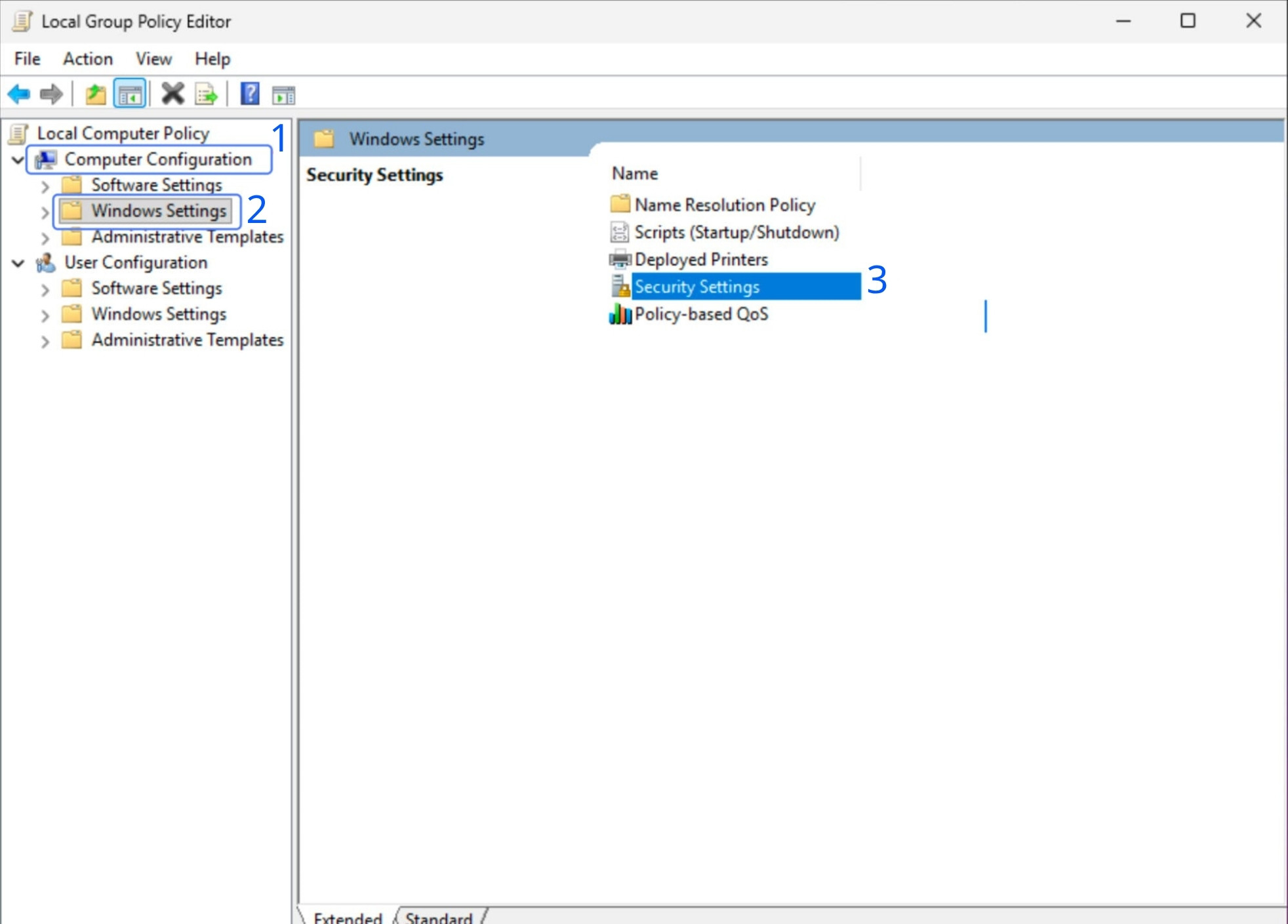The image size is (1288, 924).
Task: Click the Export List toolbar icon
Action: click(207, 94)
